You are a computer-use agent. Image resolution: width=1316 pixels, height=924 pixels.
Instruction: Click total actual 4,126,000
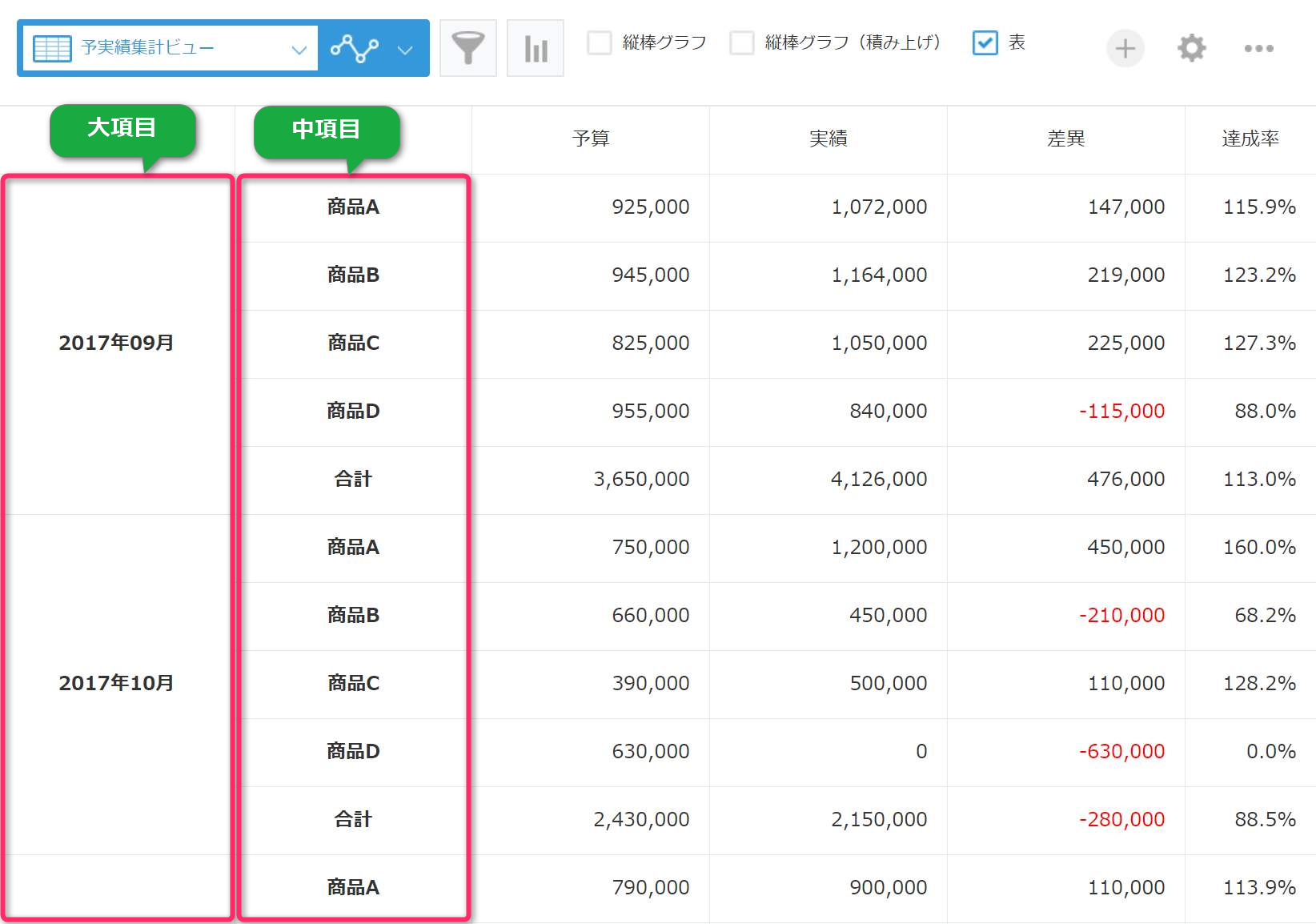(x=879, y=480)
